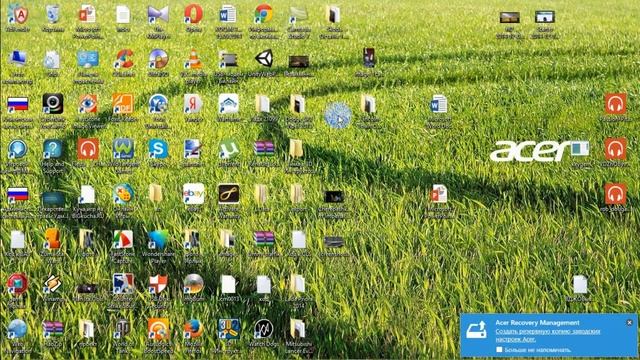Open the Skype shortcut

pyautogui.click(x=158, y=149)
